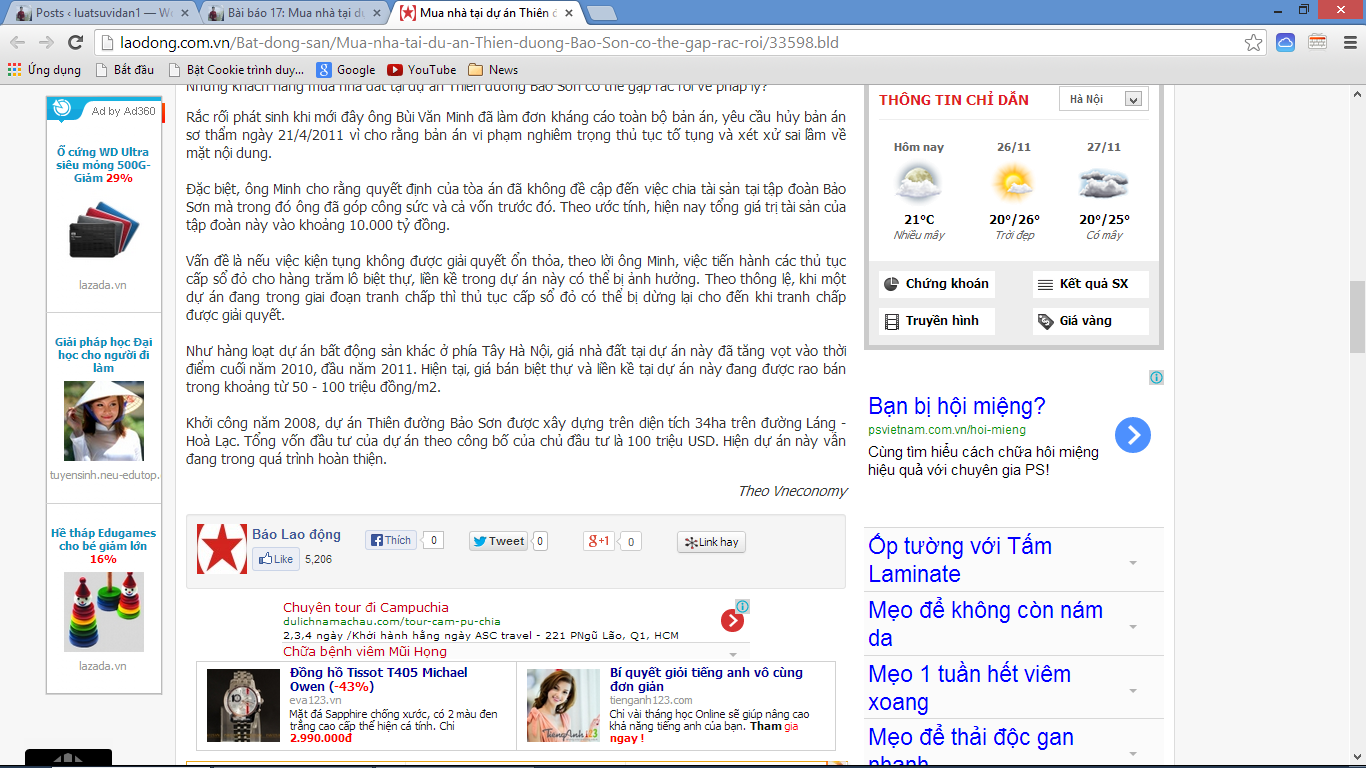Click the blue cloud extension icon

(1285, 42)
